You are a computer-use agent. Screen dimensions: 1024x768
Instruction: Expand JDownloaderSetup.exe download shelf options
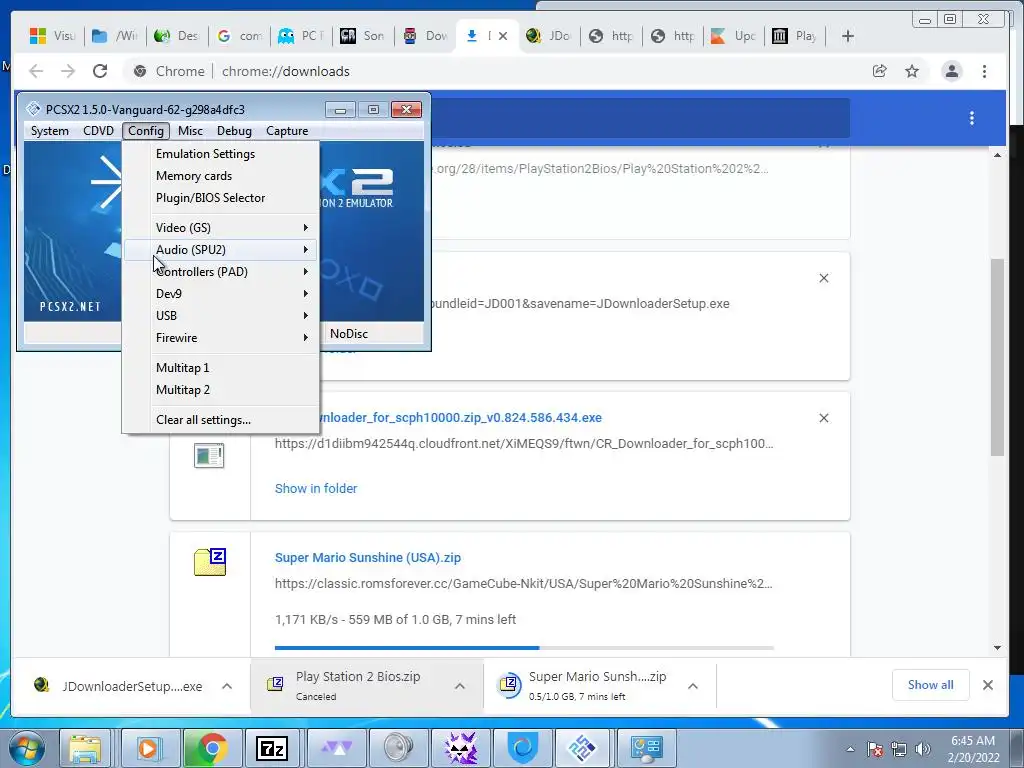point(227,686)
